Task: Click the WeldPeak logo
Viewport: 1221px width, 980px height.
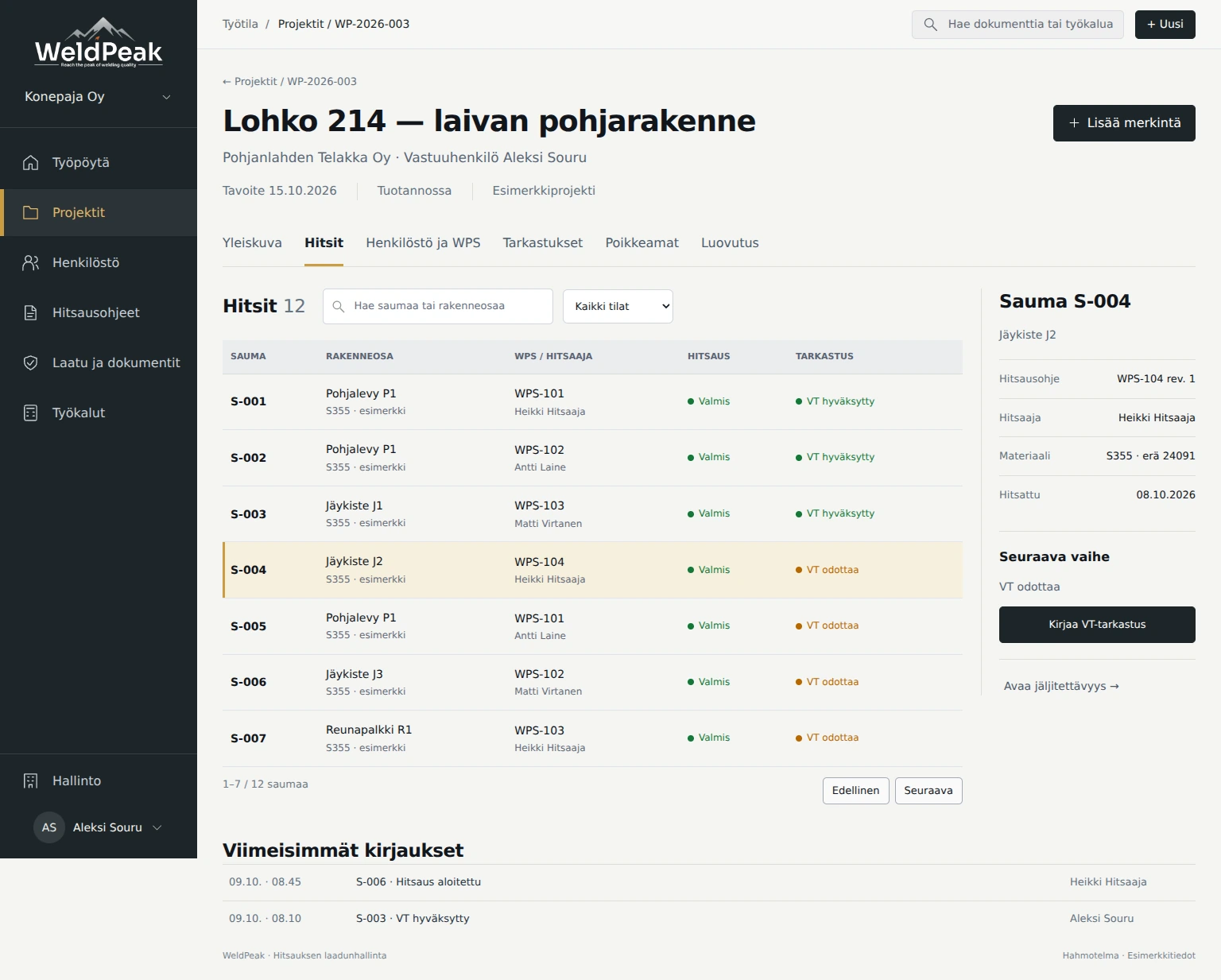Action: coord(99,43)
